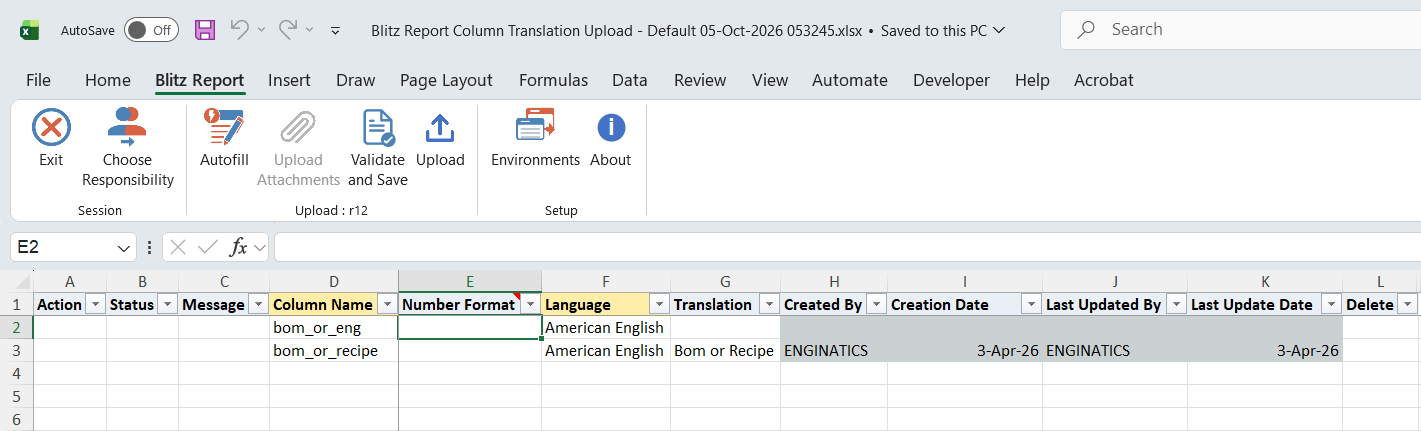Open the Translation column filter dropdown
Image resolution: width=1421 pixels, height=431 pixels.
769,304
